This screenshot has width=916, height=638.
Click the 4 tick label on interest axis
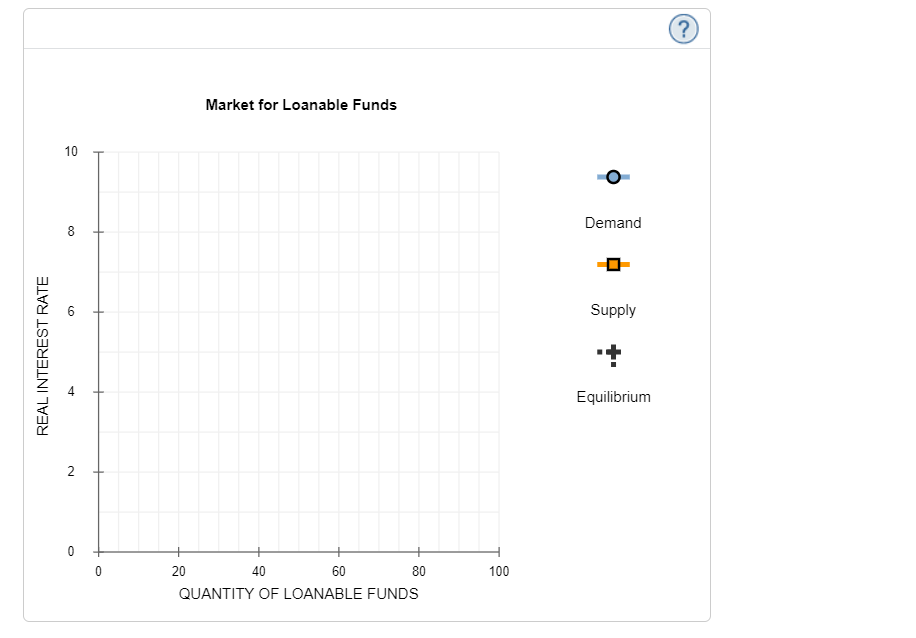click(x=71, y=391)
